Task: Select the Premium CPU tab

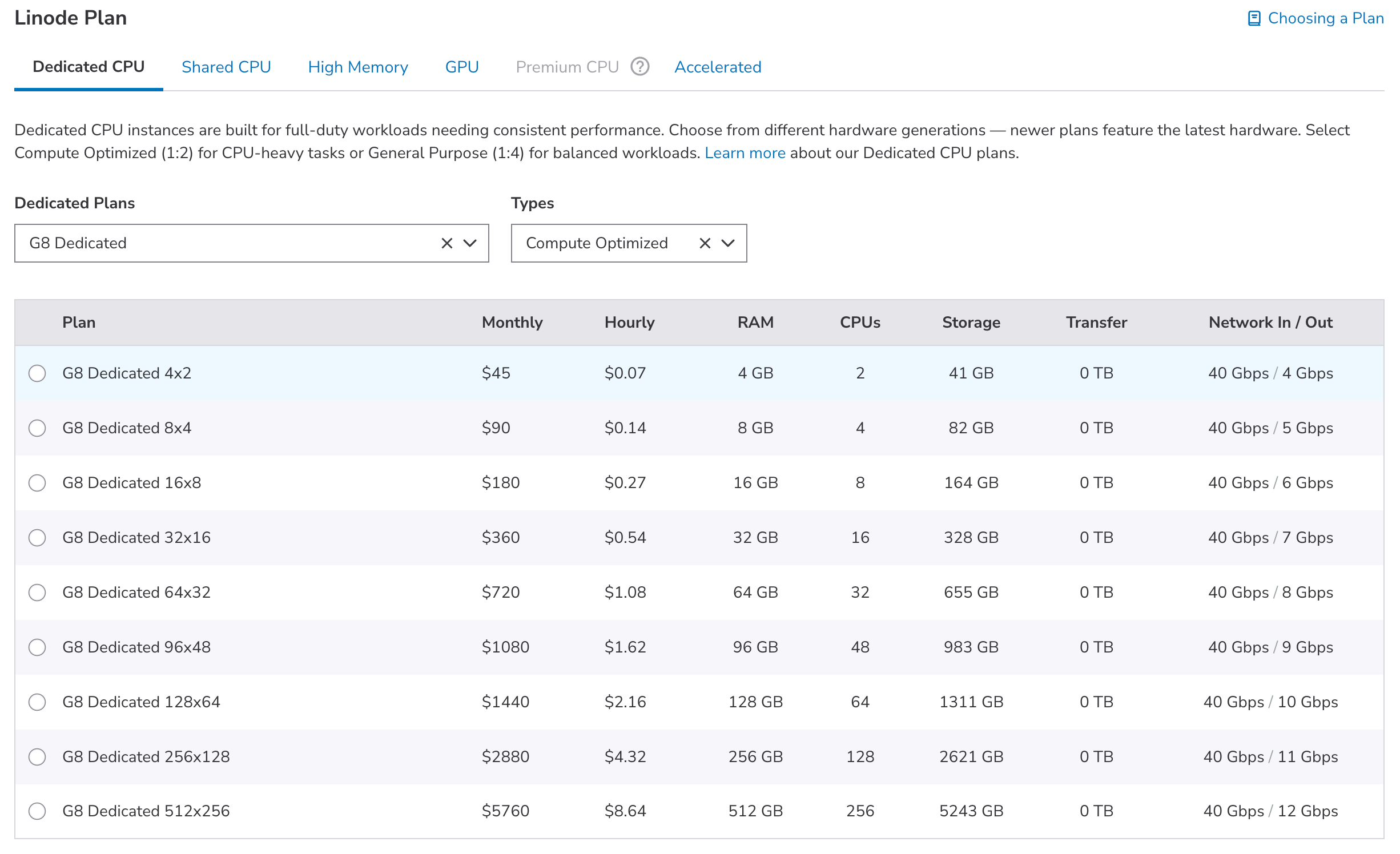Action: point(568,67)
